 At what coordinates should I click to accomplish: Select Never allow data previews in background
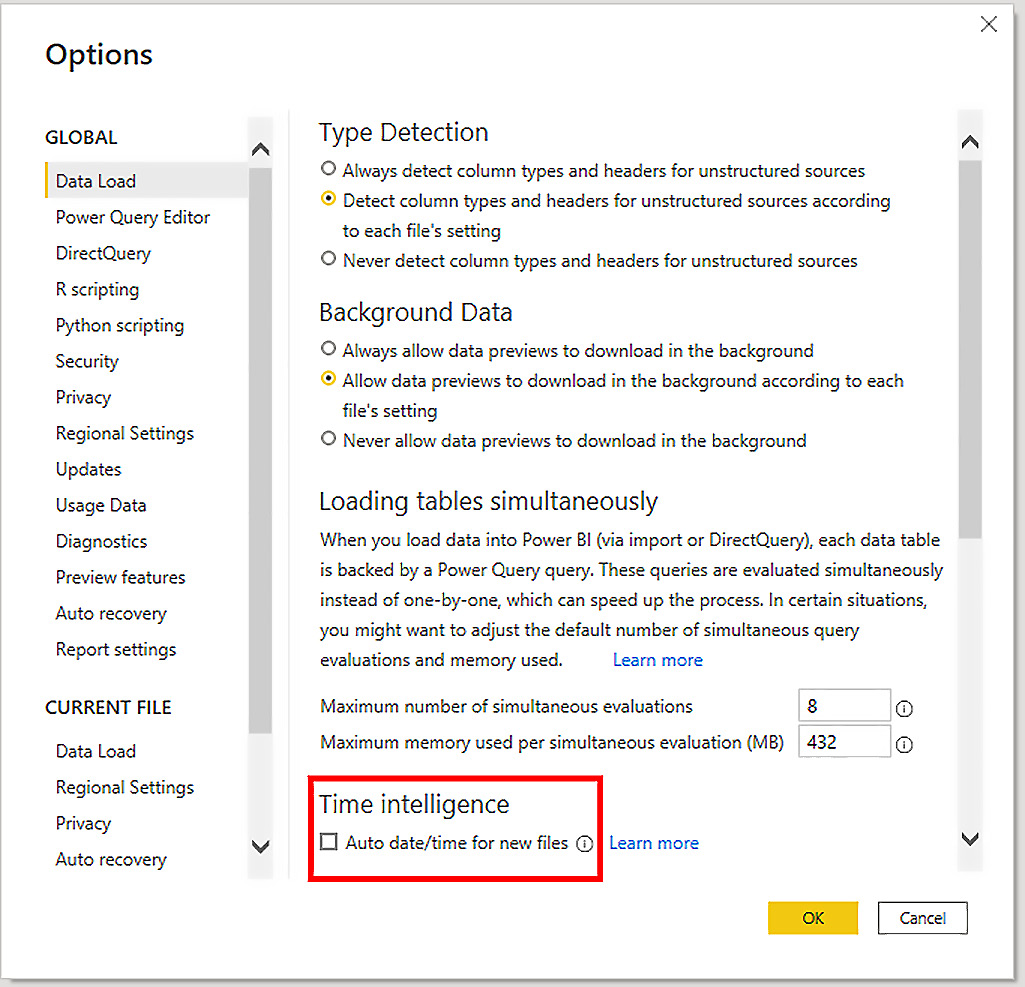click(328, 440)
